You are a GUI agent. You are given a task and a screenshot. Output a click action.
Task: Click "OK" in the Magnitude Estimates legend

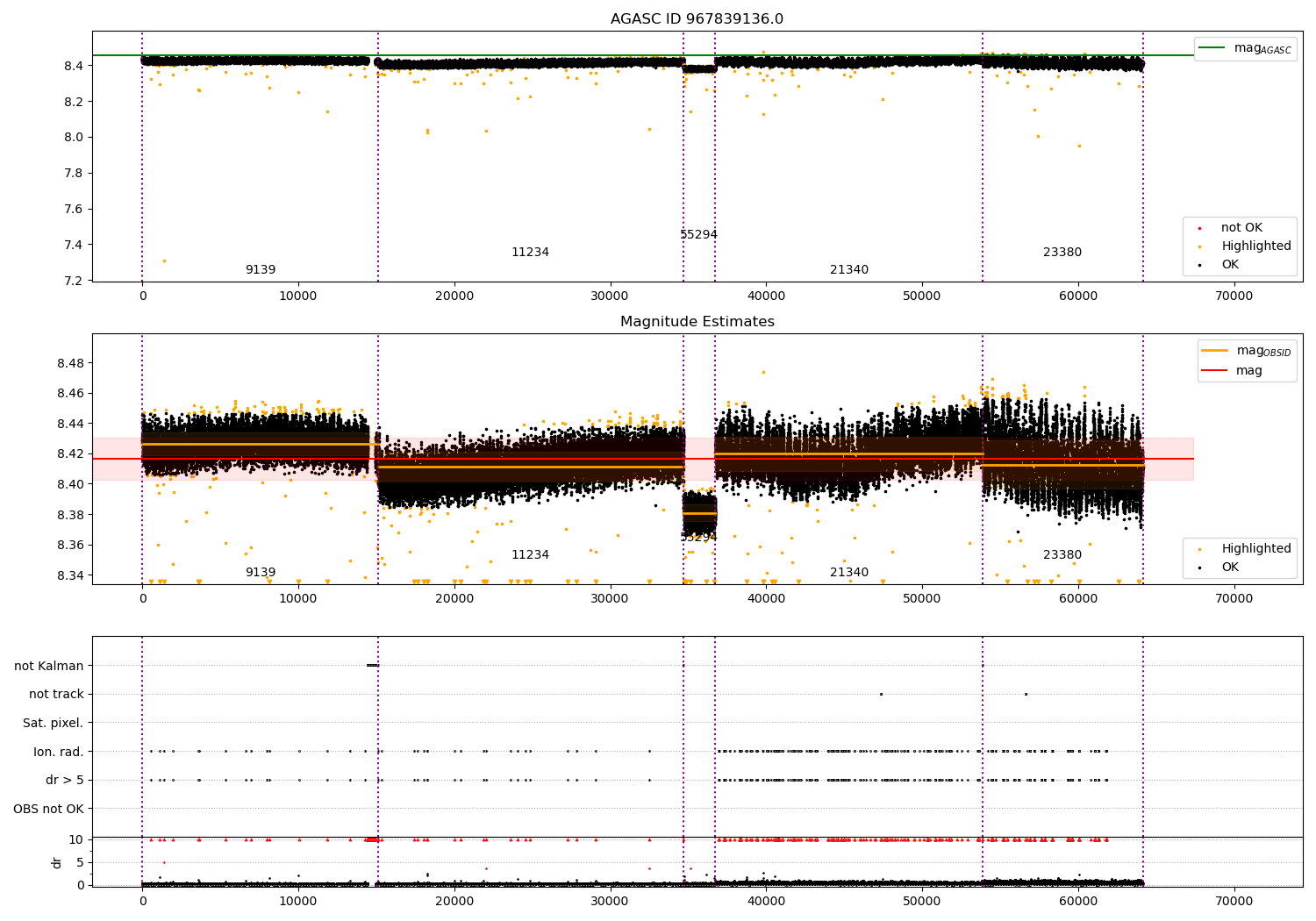click(x=1219, y=568)
